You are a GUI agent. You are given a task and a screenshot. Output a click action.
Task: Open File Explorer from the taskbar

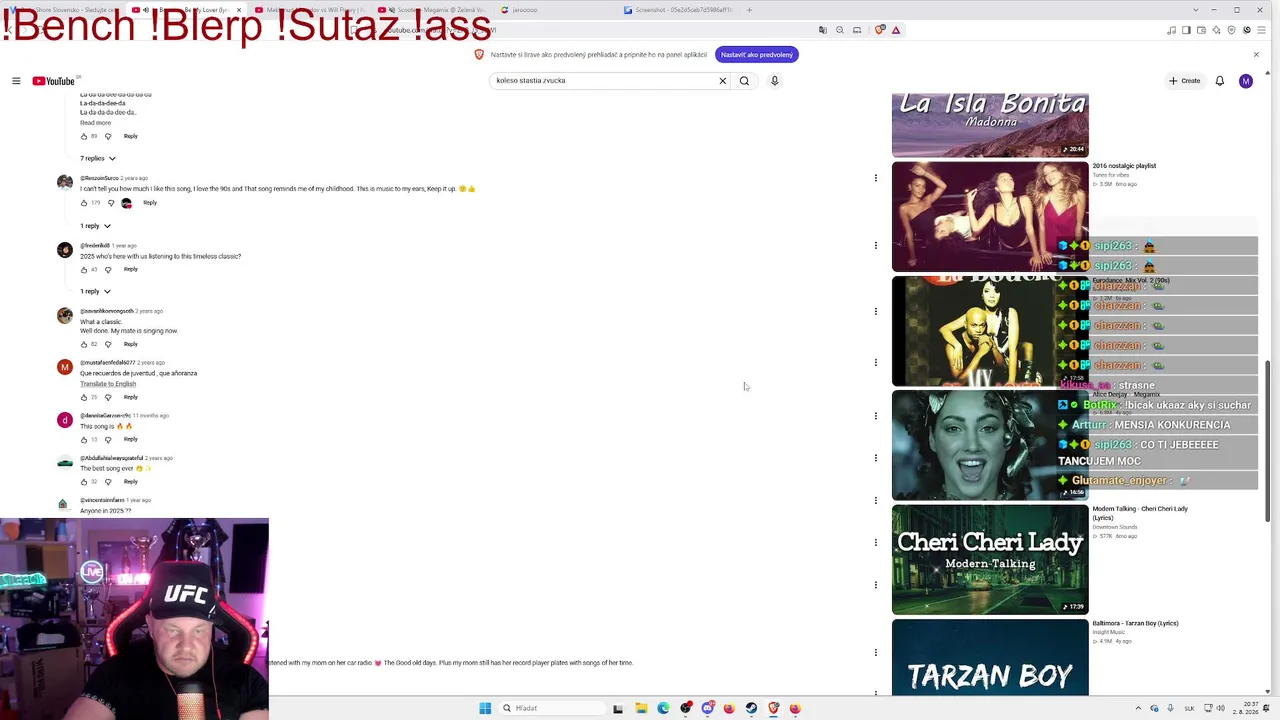(641, 708)
